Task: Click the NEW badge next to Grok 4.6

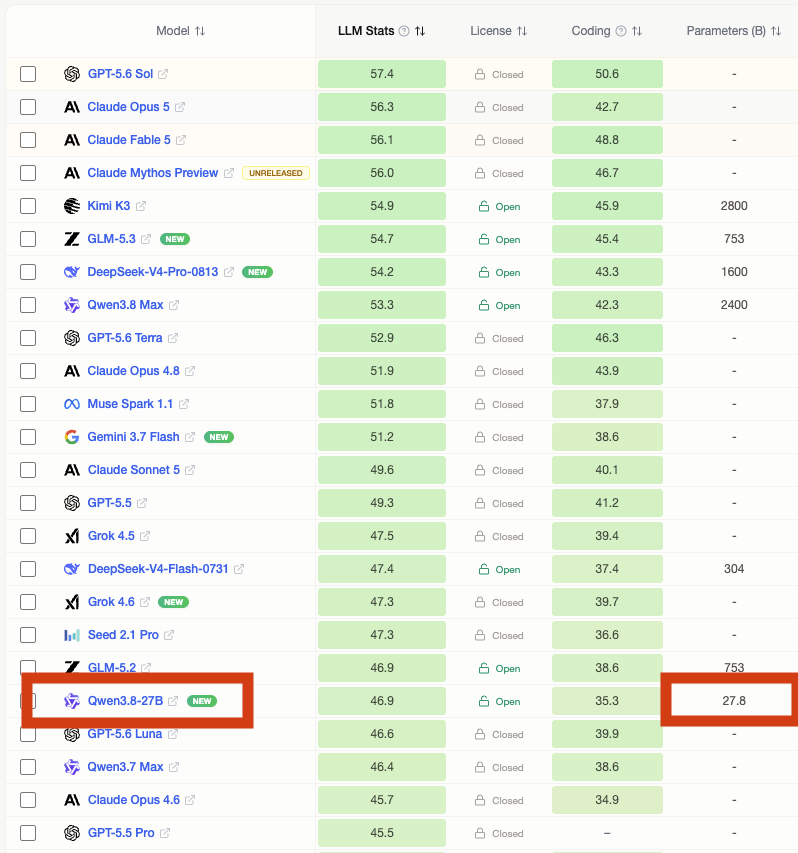Action: (x=174, y=602)
